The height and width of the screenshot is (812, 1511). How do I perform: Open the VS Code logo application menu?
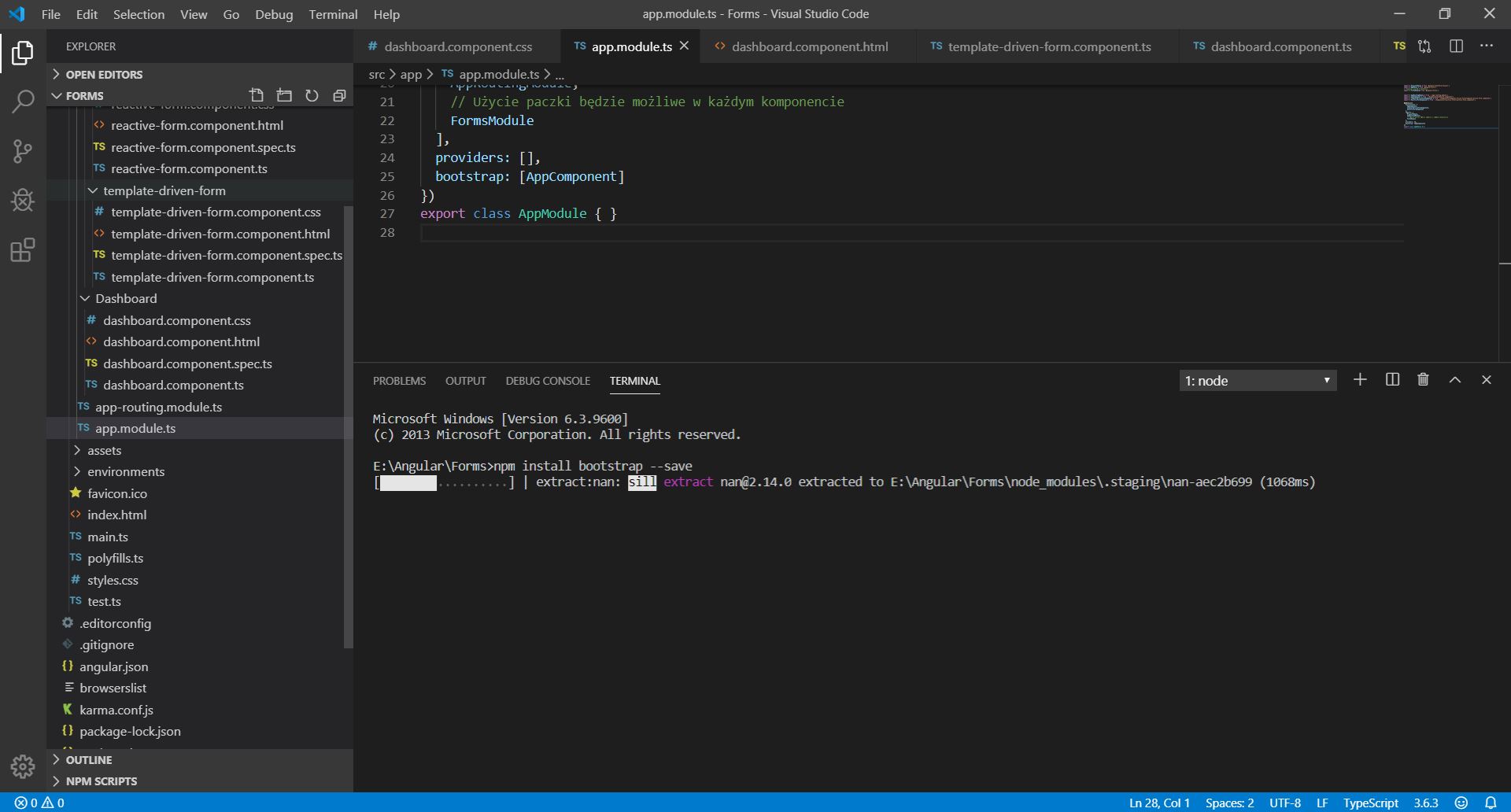(17, 14)
